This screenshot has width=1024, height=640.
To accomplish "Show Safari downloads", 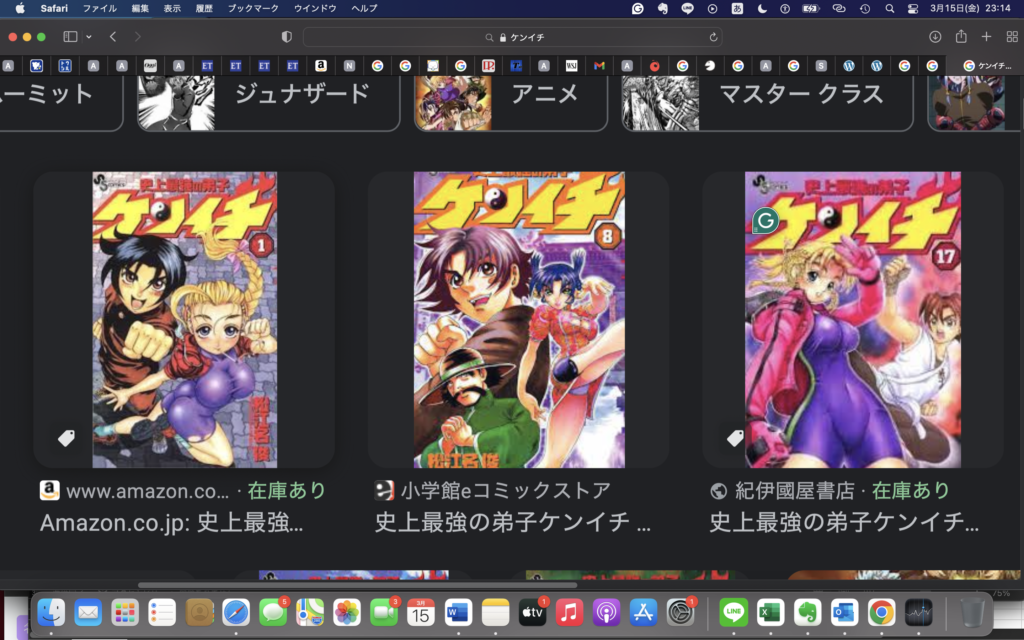I will pos(936,37).
